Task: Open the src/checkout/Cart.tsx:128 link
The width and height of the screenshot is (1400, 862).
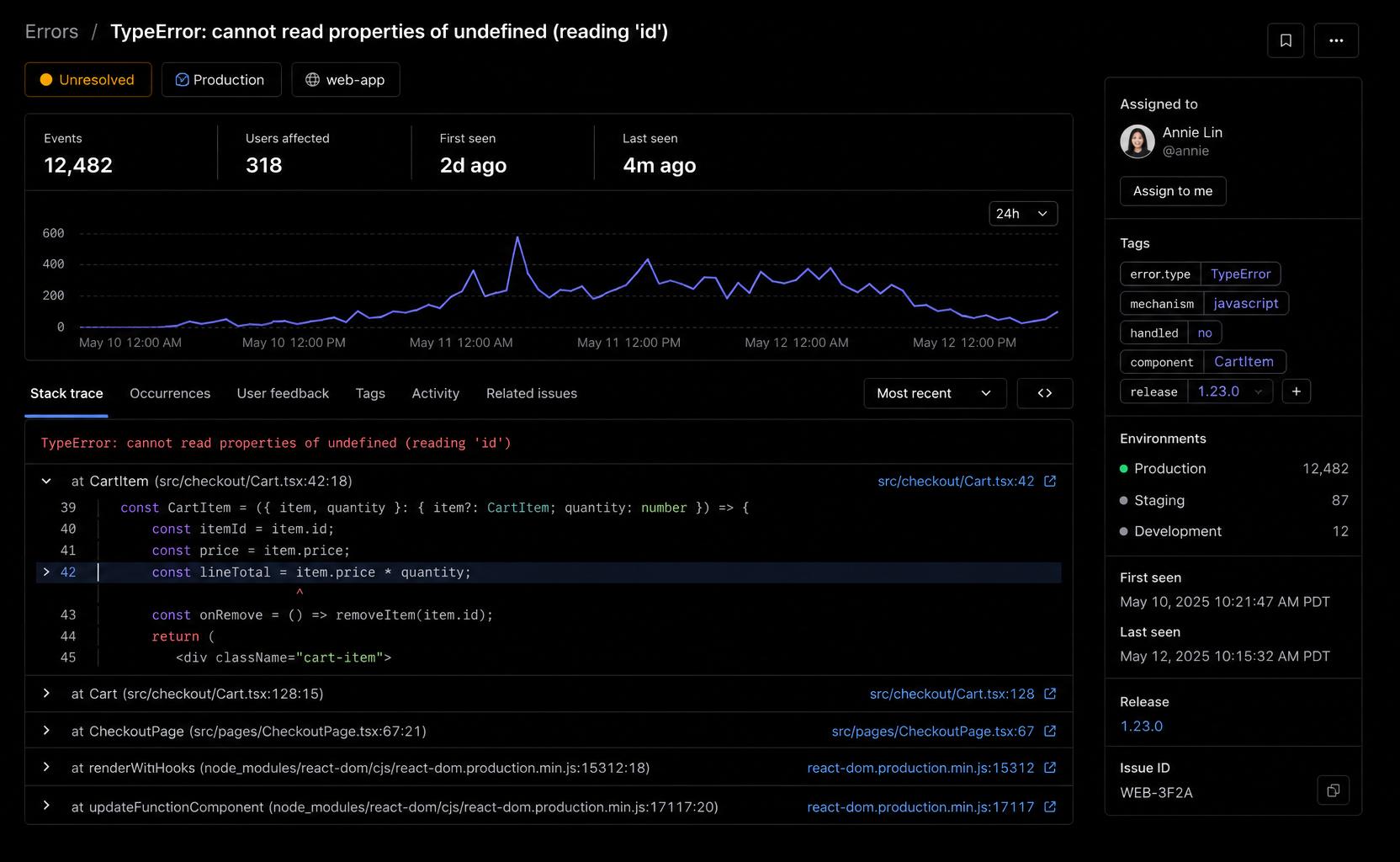Action: pos(952,694)
